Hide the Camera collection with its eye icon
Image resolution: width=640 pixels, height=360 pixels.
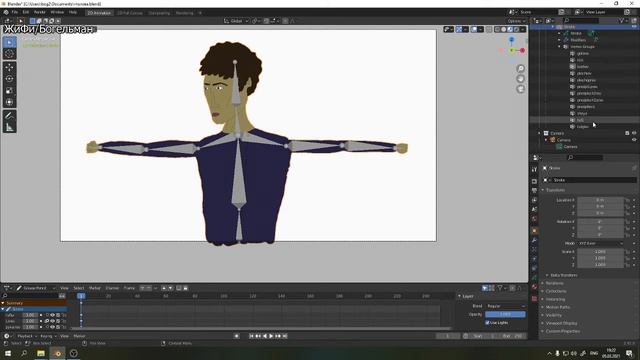pyautogui.click(x=634, y=133)
